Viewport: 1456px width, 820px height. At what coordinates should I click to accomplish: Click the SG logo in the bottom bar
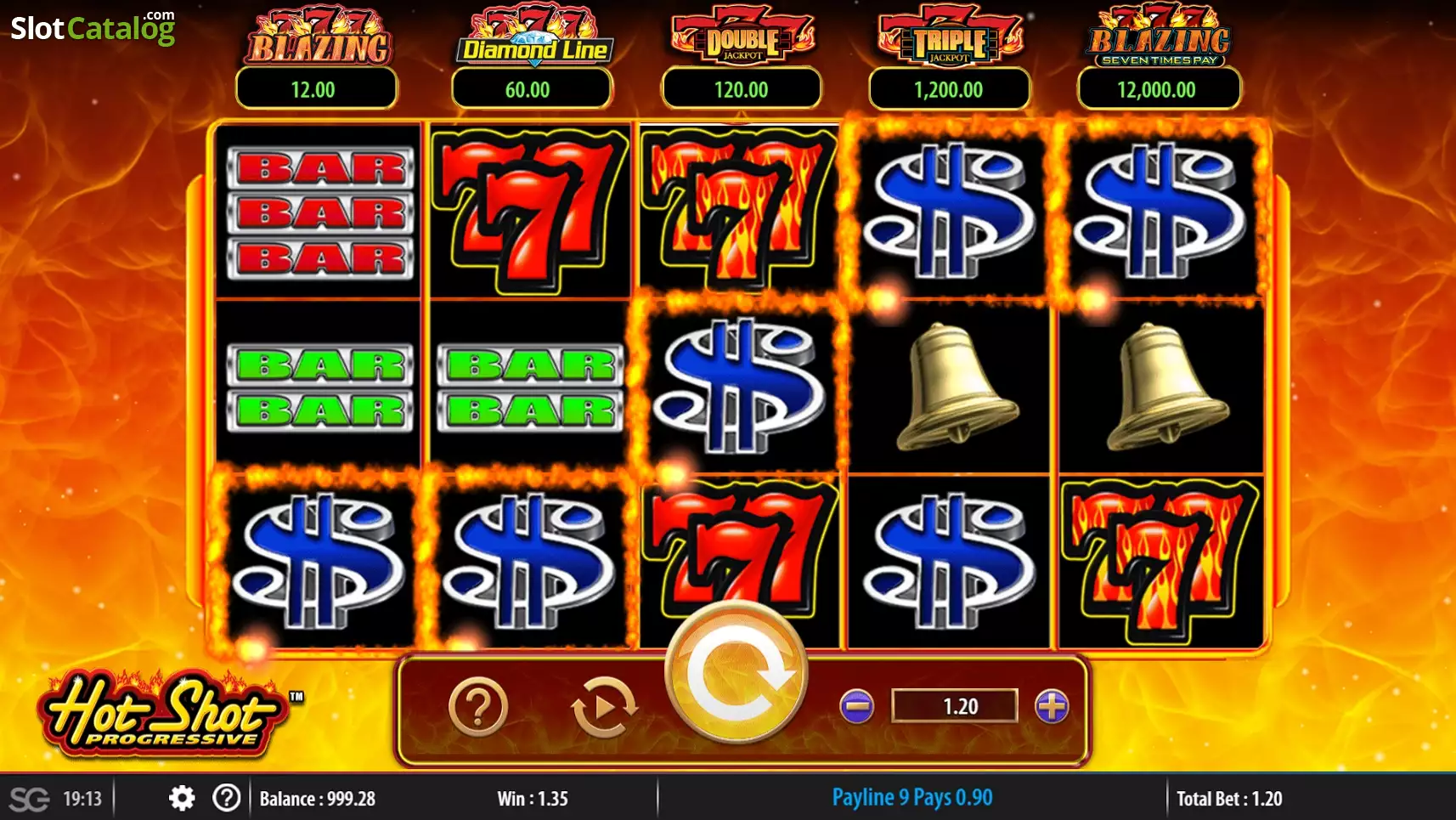(x=29, y=799)
